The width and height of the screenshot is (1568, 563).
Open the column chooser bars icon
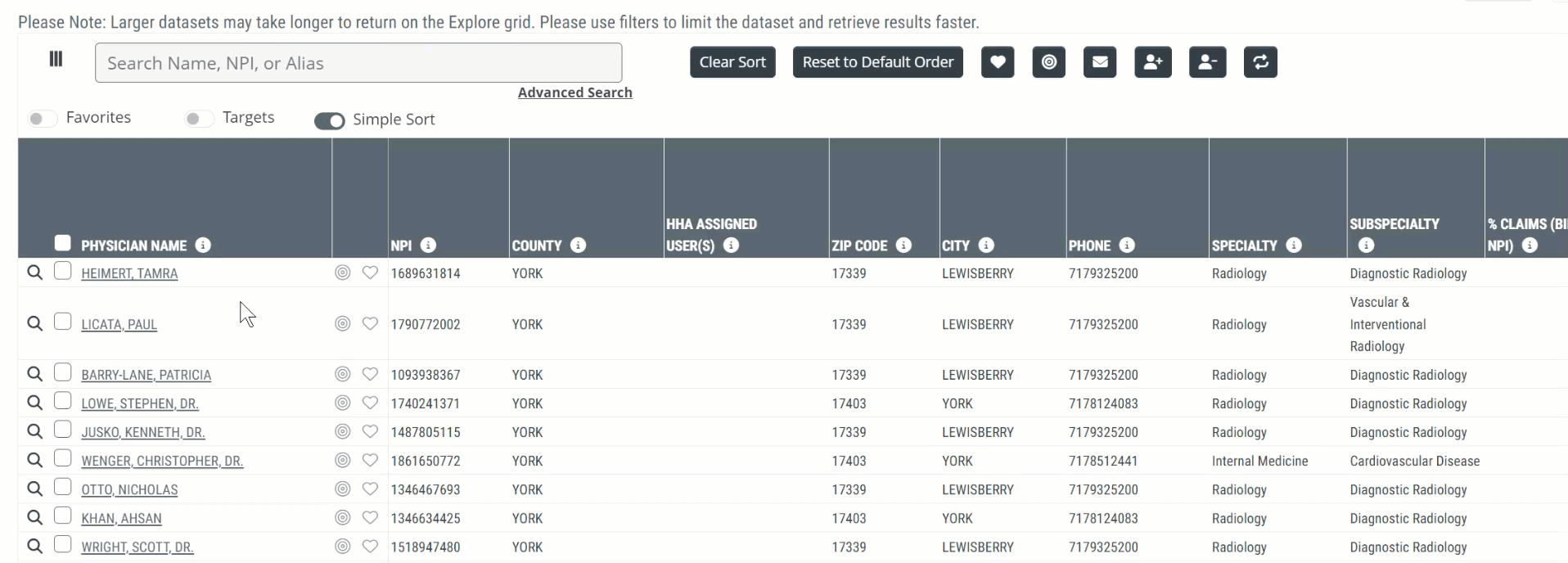click(x=56, y=59)
